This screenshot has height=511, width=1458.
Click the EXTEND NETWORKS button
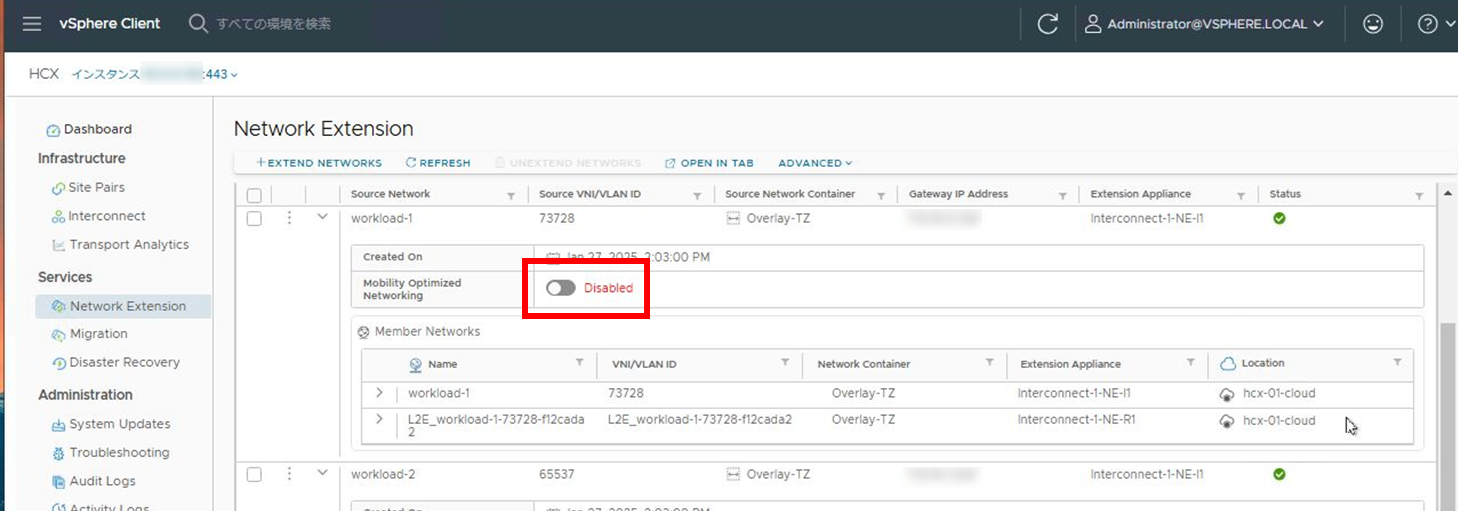[x=319, y=163]
